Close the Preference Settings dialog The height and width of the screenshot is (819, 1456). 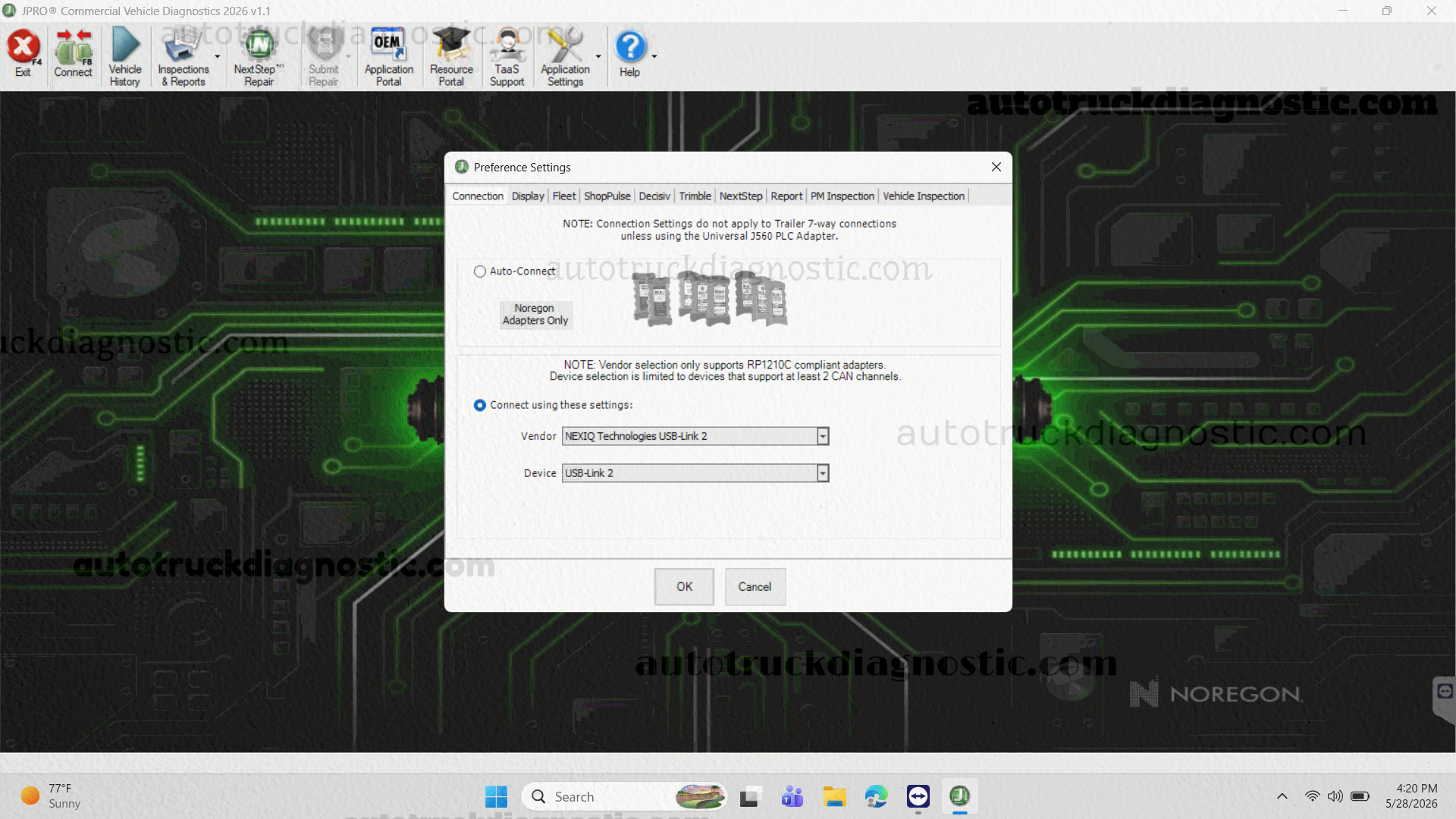[x=996, y=167]
